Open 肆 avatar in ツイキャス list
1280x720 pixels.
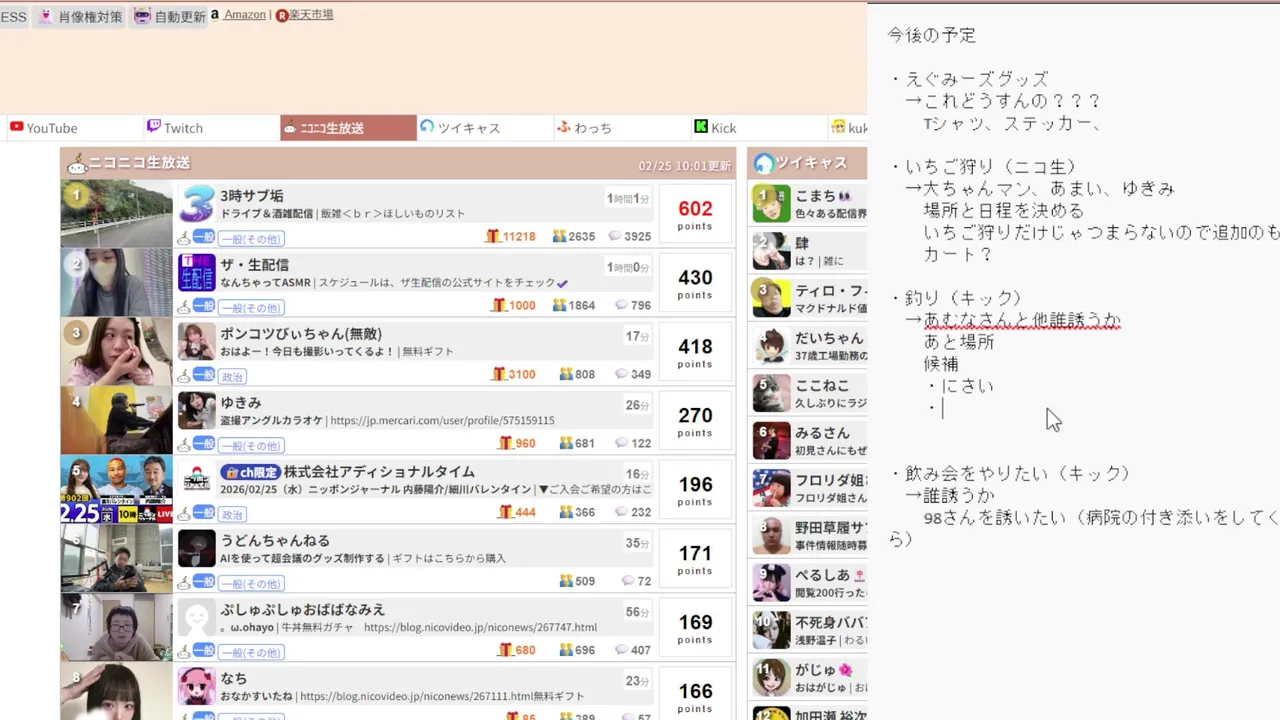(x=771, y=251)
